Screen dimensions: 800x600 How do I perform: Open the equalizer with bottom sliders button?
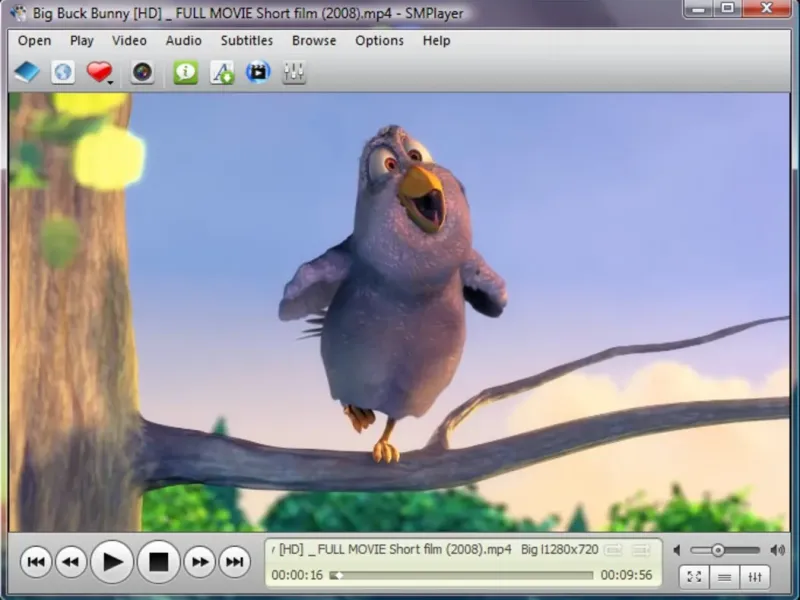coord(755,577)
